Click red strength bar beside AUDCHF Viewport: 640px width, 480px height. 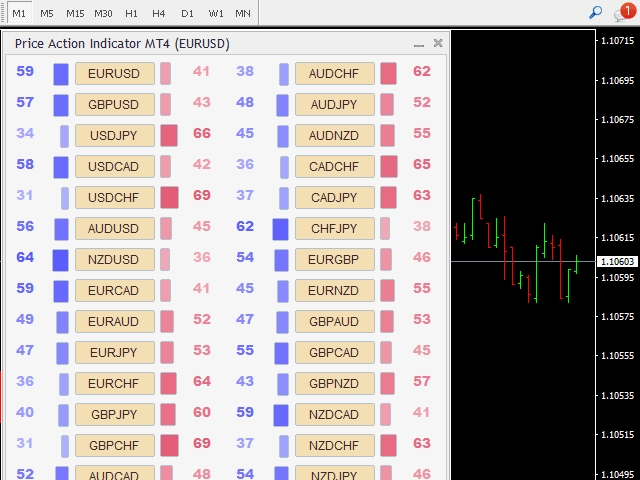(x=388, y=74)
